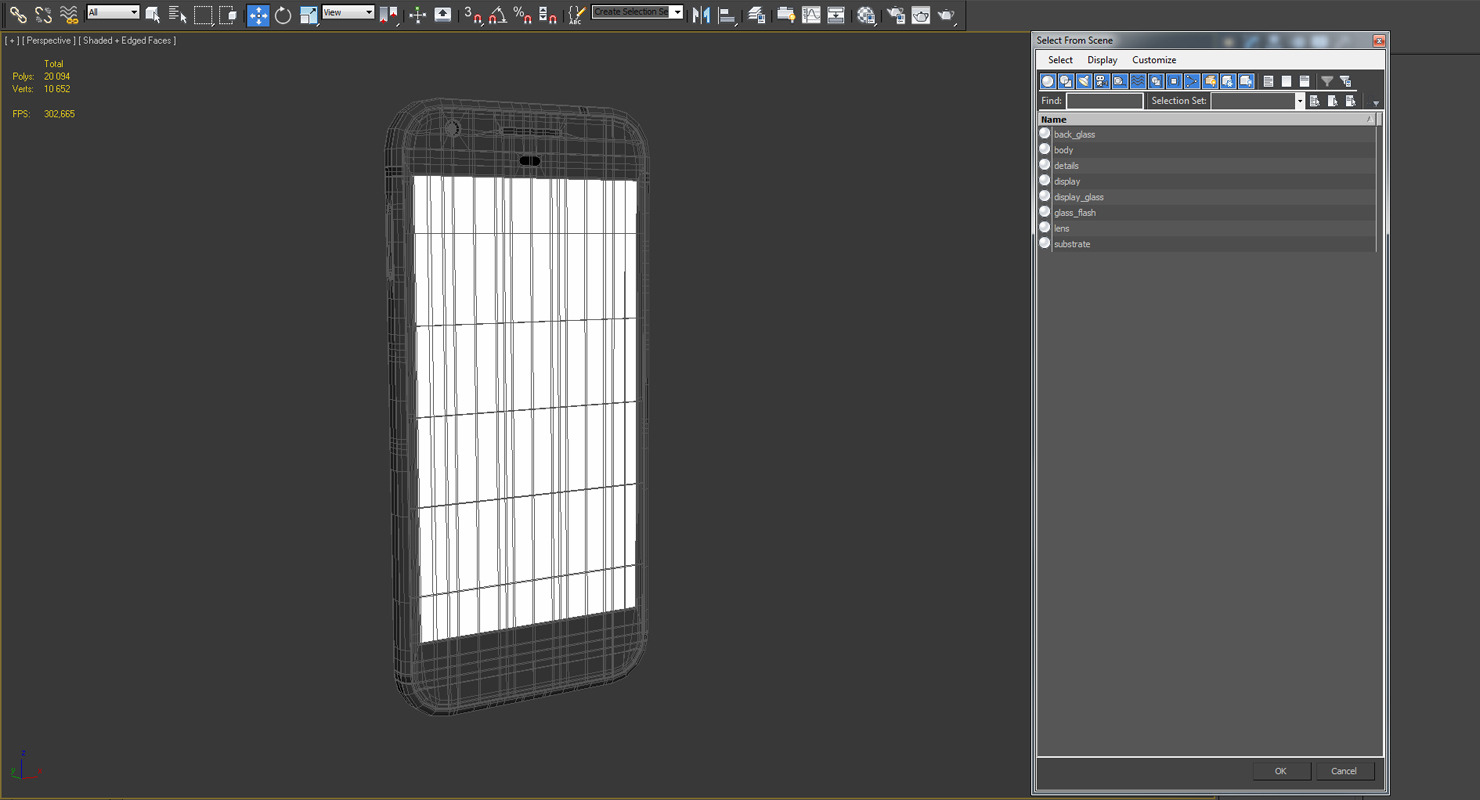This screenshot has height=800, width=1480.
Task: Toggle Display Helpers filter in dialog
Action: (x=1120, y=81)
